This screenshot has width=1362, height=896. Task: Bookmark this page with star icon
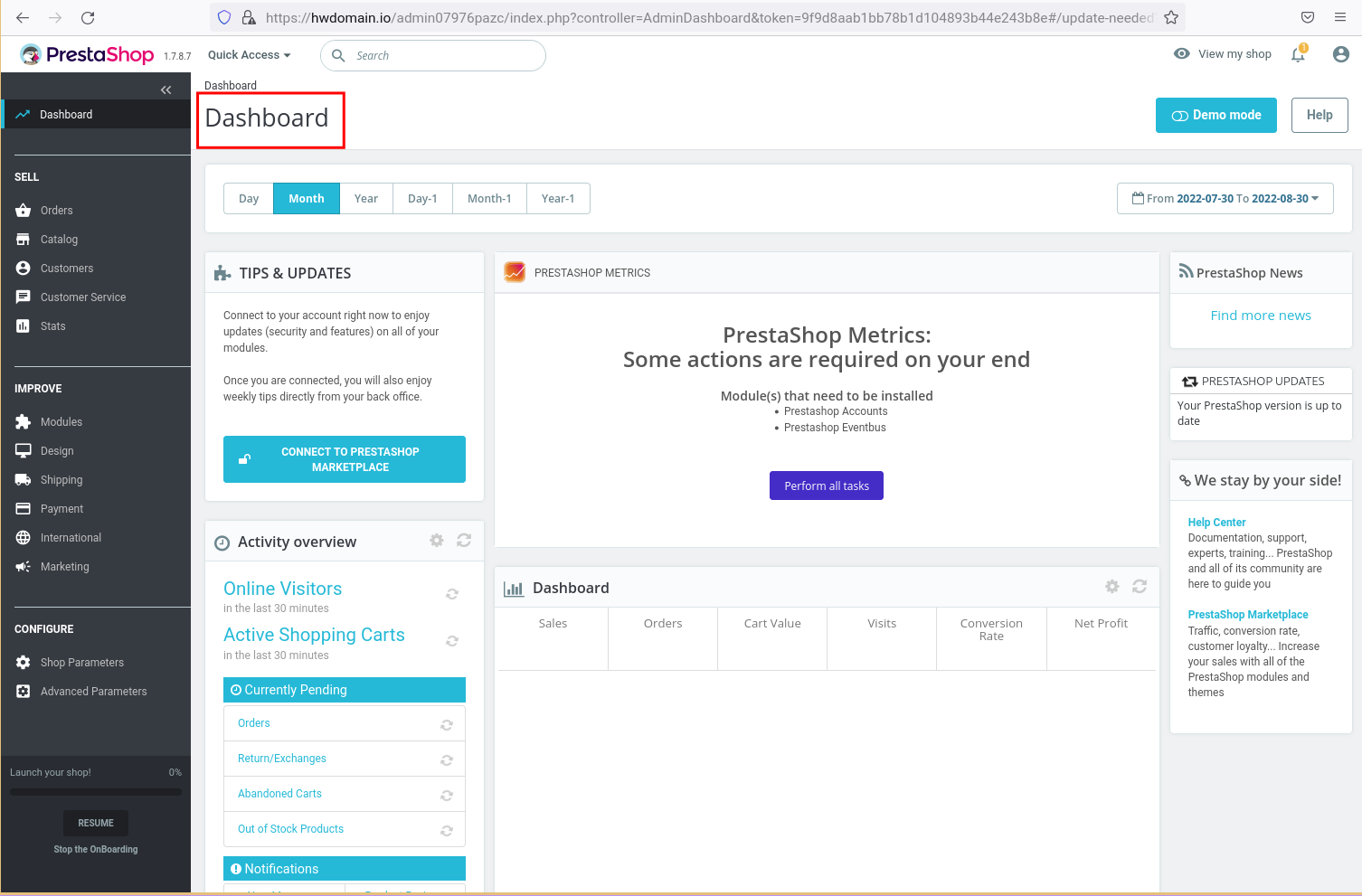point(1171,17)
